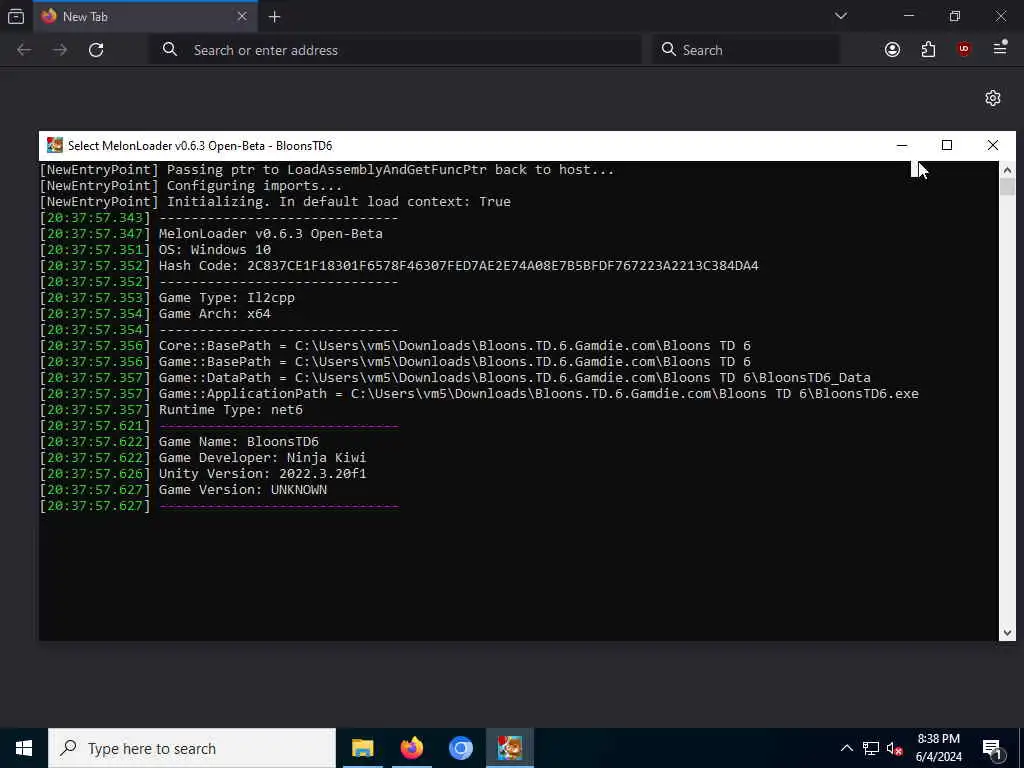Focus the Search or enter address bar
Viewport: 1024px width, 768px height.
[396, 50]
